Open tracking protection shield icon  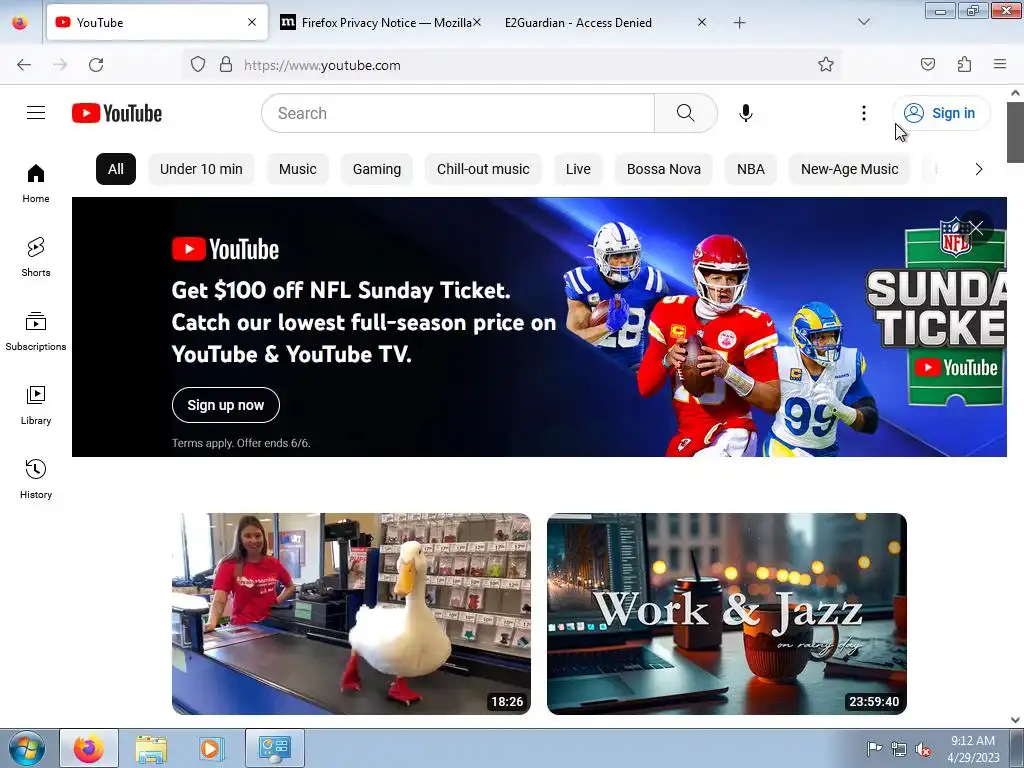(198, 65)
